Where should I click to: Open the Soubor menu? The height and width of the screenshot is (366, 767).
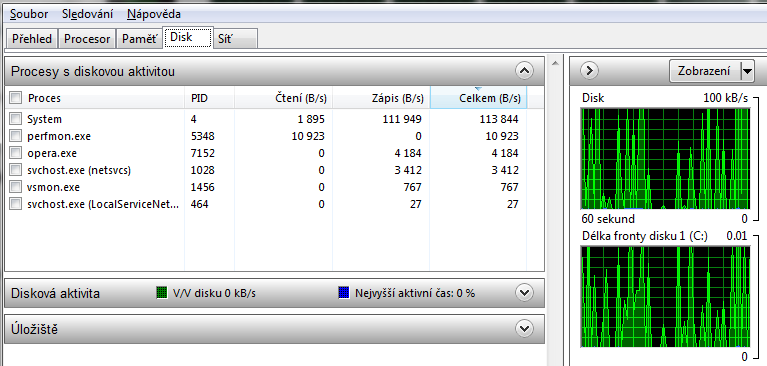[x=29, y=14]
